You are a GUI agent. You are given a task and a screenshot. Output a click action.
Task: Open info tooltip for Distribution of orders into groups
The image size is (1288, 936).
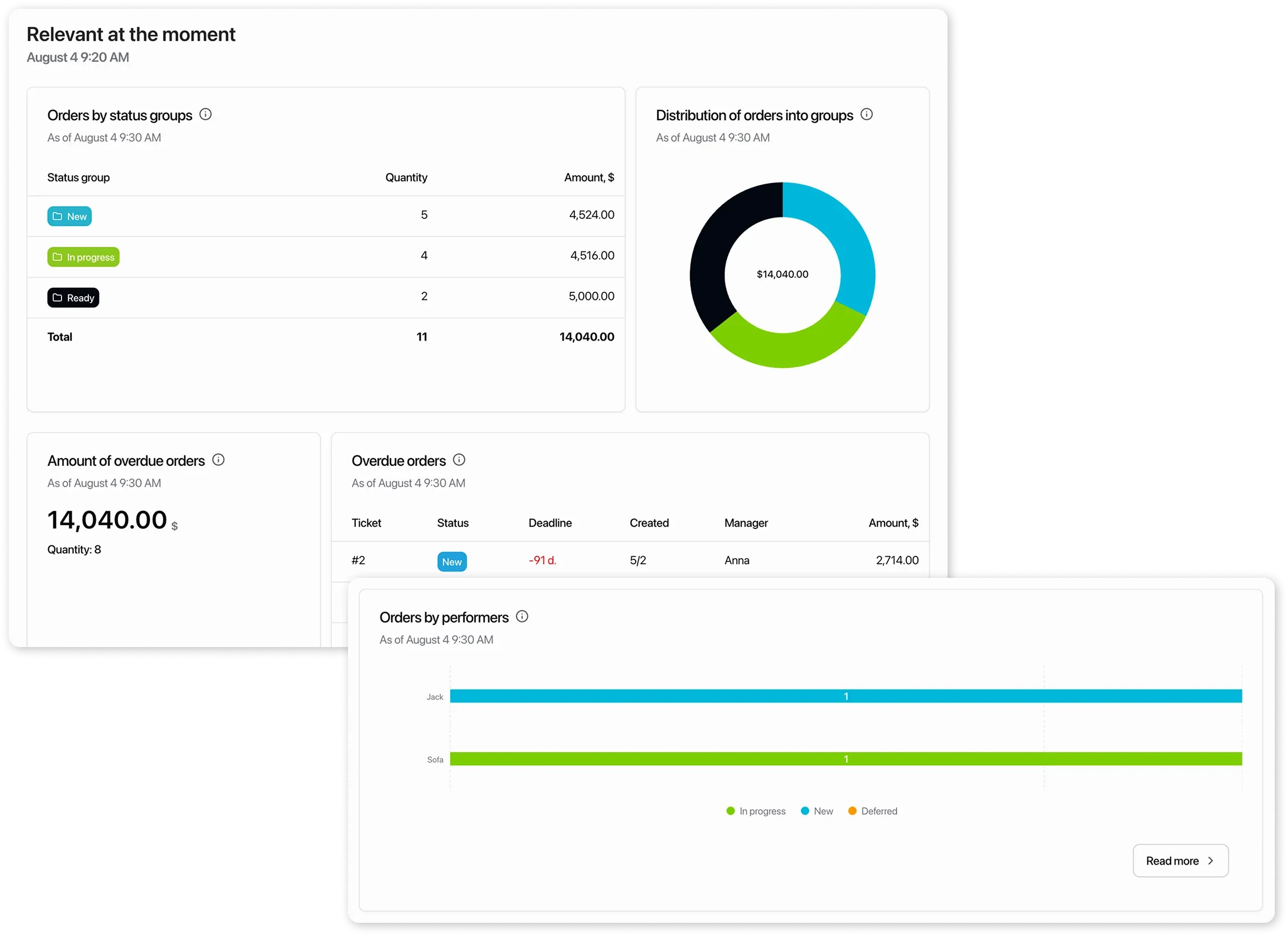[x=867, y=114]
